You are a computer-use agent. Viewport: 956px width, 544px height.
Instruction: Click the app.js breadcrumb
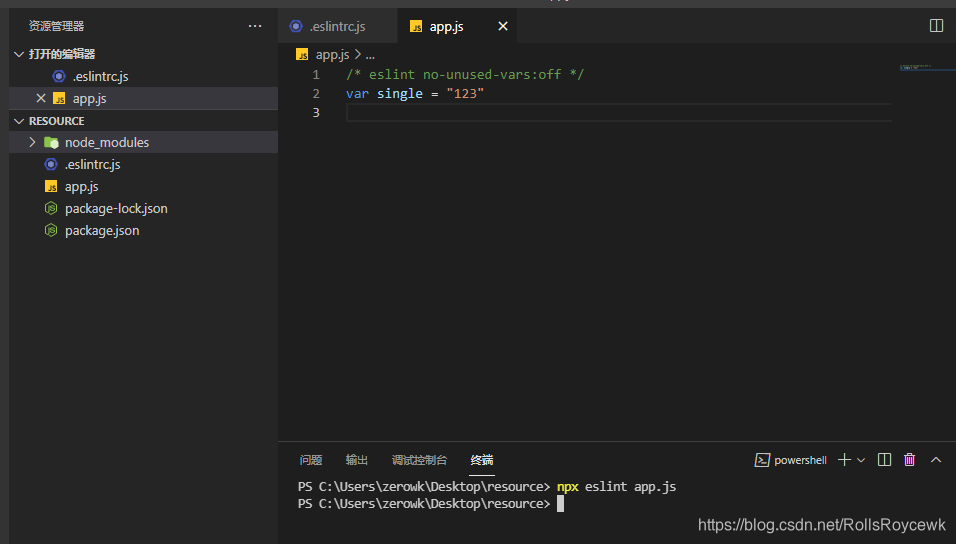tap(332, 55)
